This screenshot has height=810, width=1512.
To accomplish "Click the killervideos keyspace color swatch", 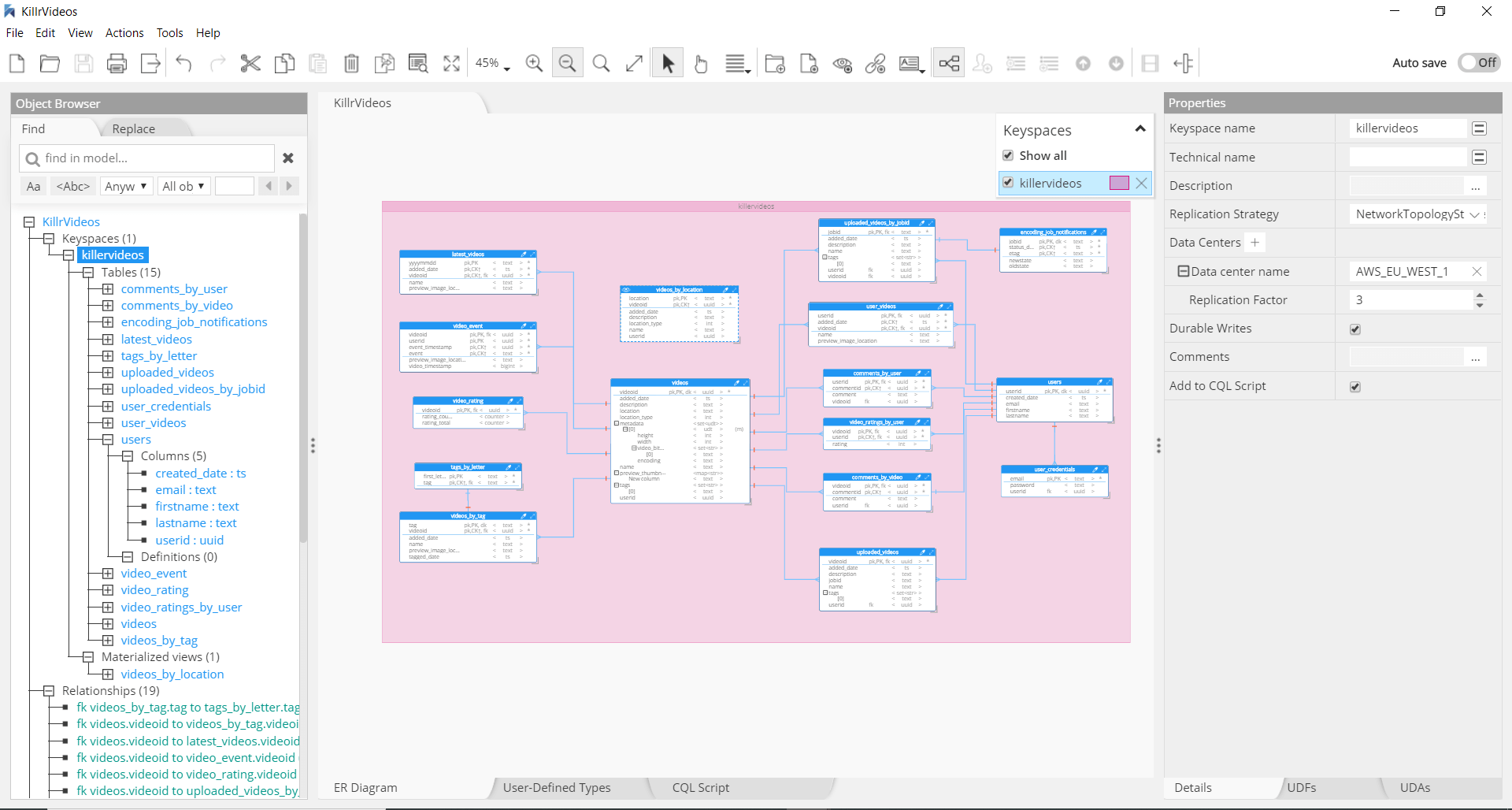I will (x=1118, y=183).
